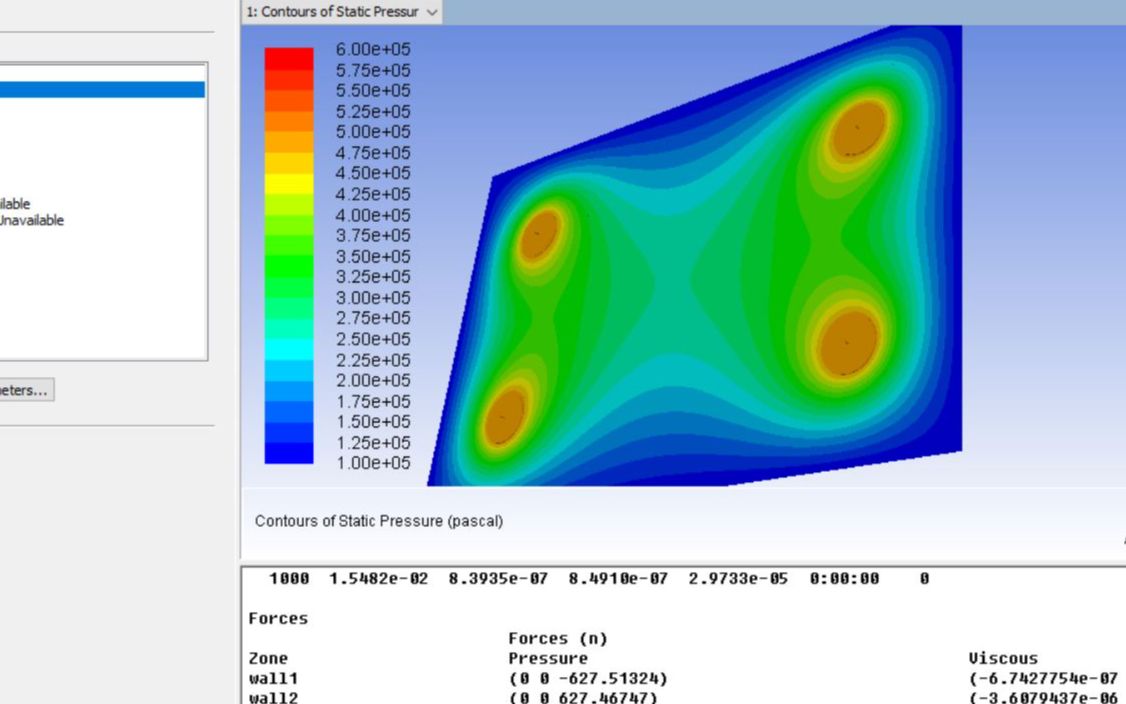Viewport: 1126px width, 704px height.
Task: Probe the upper-right high-pressure spot on the contour
Action: click(x=858, y=129)
